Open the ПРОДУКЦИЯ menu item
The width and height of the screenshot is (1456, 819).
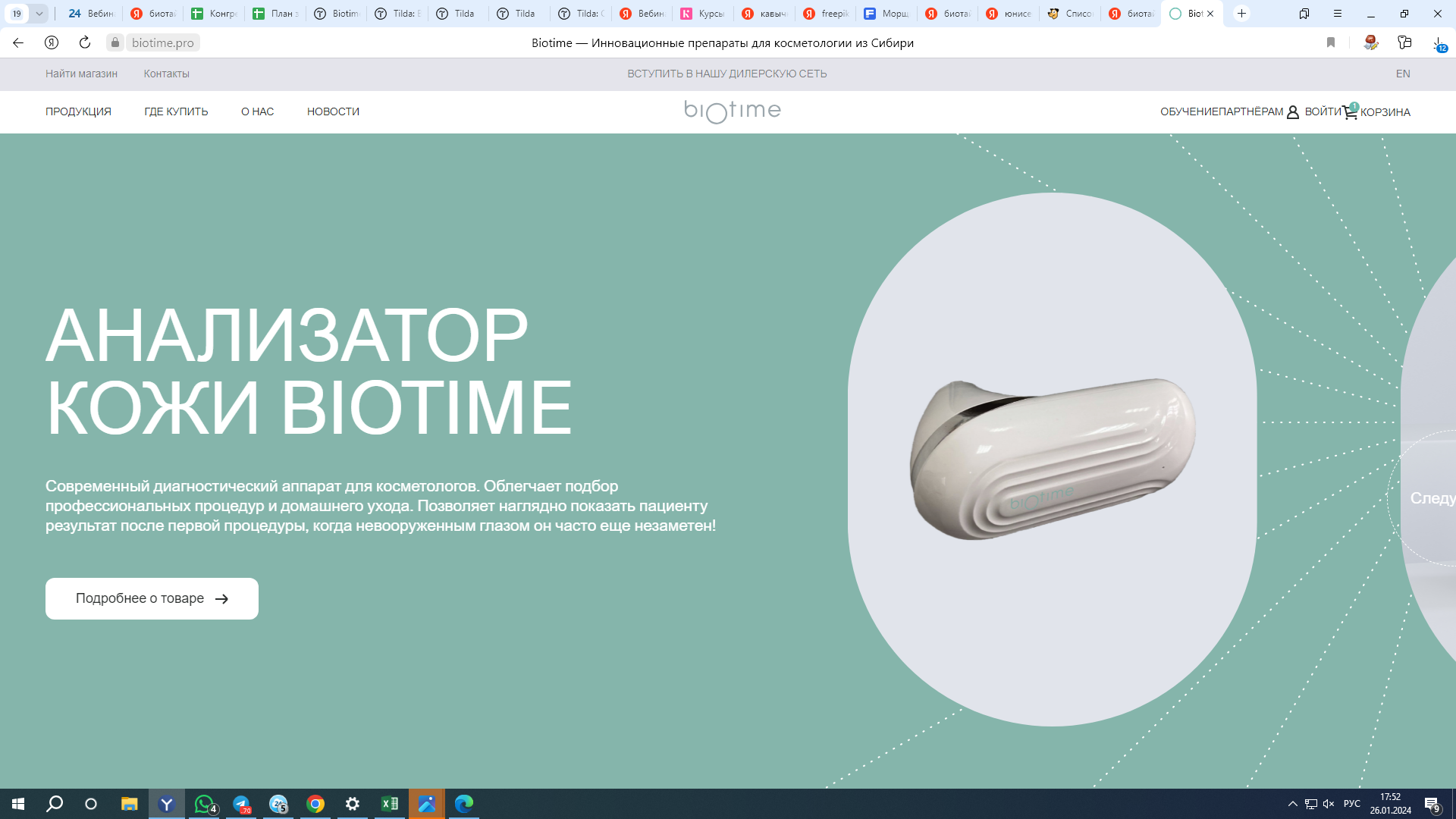pyautogui.click(x=78, y=111)
